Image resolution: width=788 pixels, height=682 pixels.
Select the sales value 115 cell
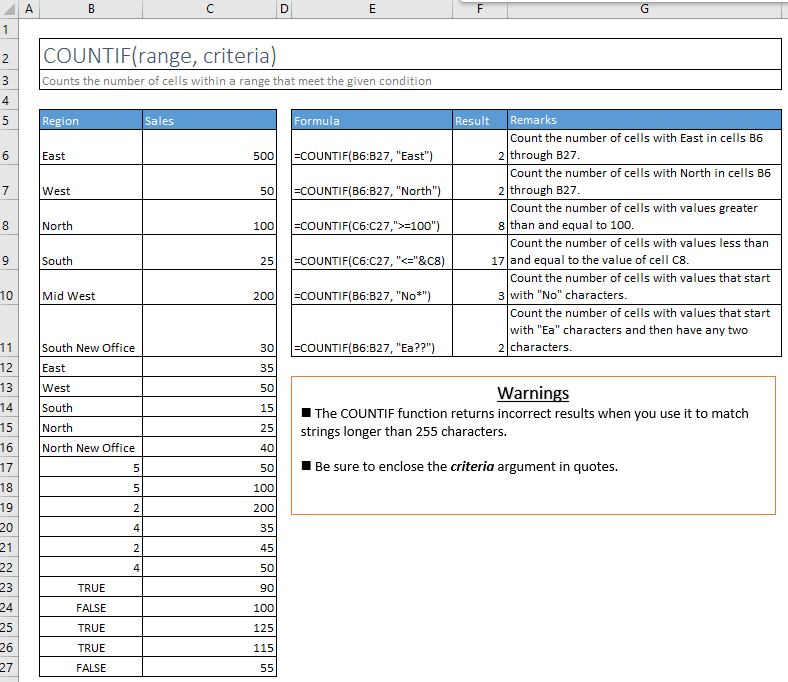[x=210, y=647]
